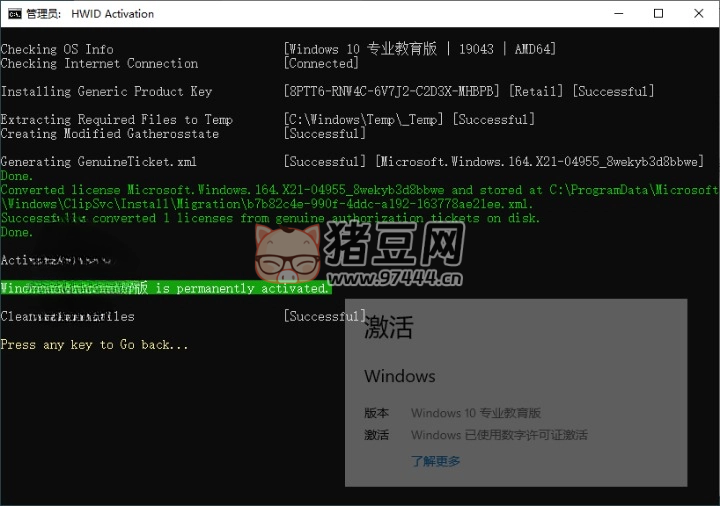Select the Windows heading in activation panel
The image size is (720, 506).
tap(399, 377)
